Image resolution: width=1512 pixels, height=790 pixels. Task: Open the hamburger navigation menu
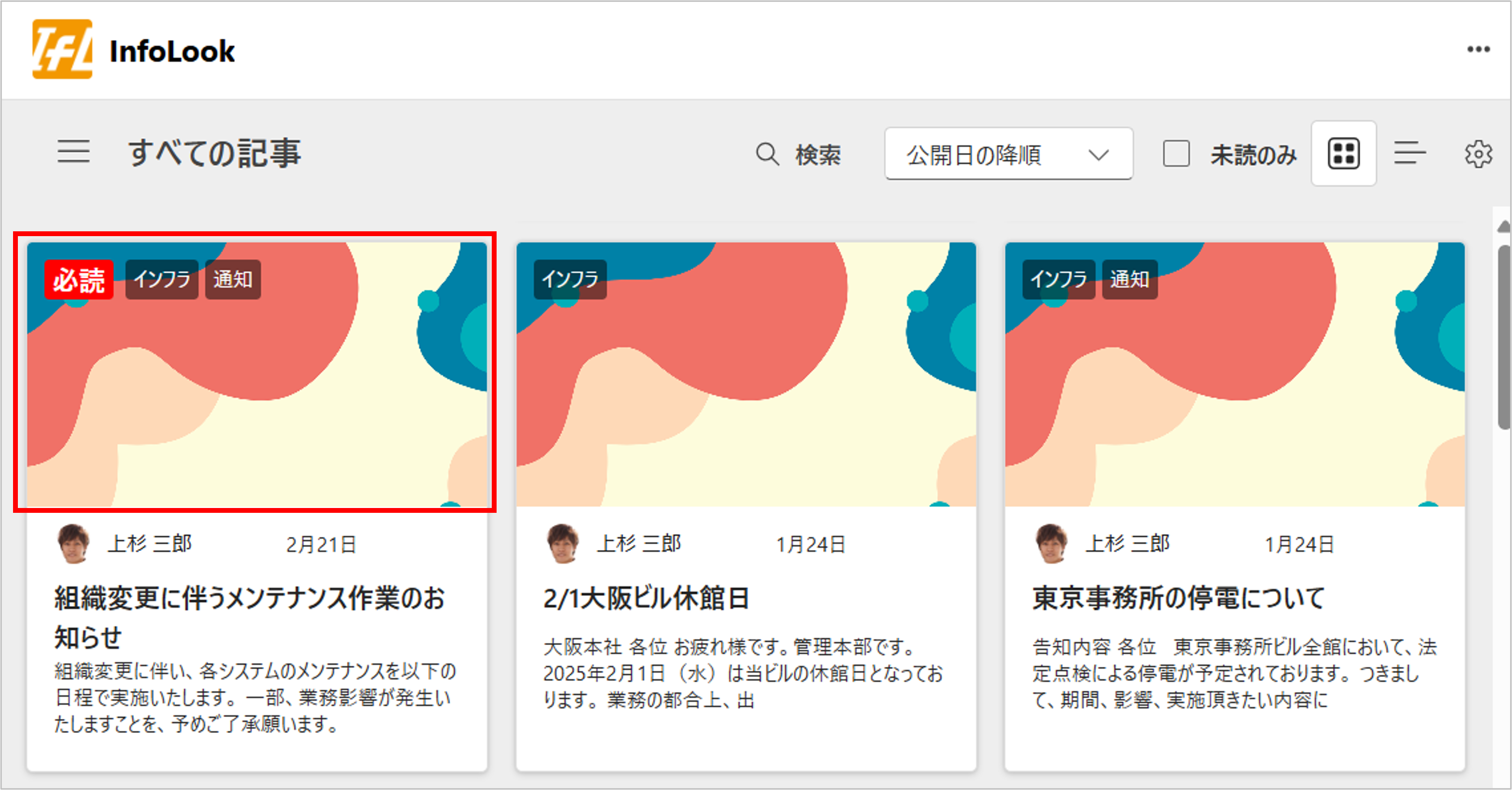point(74,153)
